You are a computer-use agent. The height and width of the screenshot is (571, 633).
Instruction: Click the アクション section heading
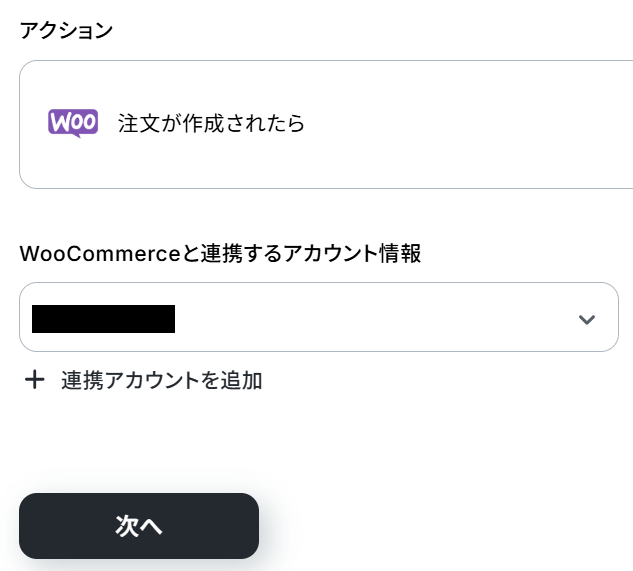(66, 30)
